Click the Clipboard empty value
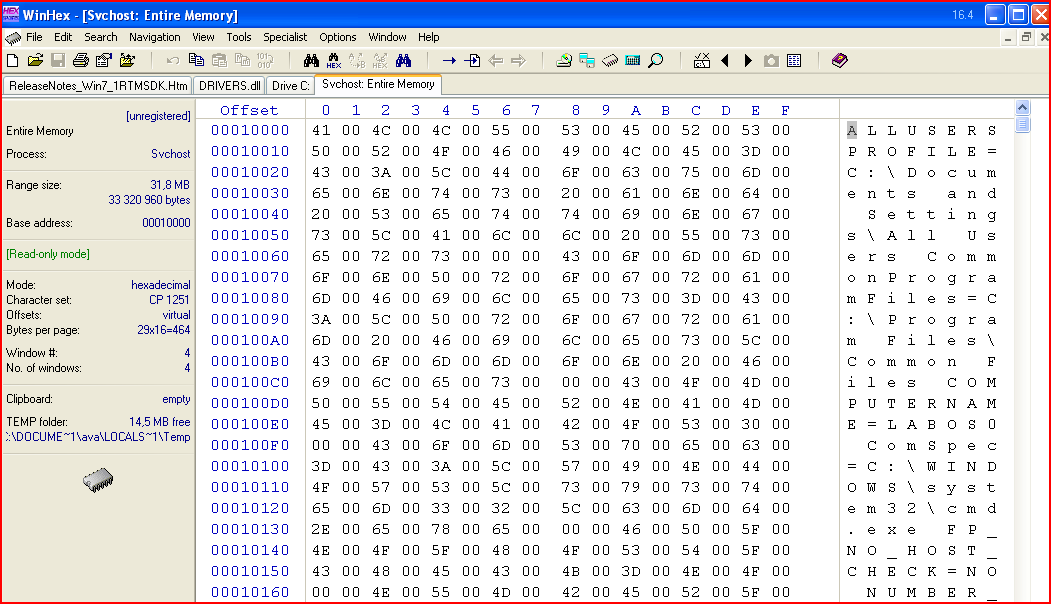This screenshot has width=1051, height=604. [176, 399]
